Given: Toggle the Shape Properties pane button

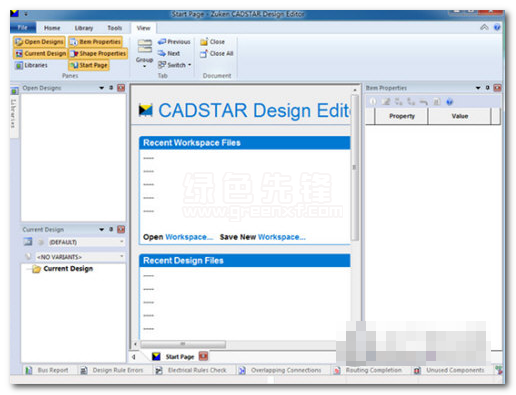Looking at the screenshot, I should point(98,53).
